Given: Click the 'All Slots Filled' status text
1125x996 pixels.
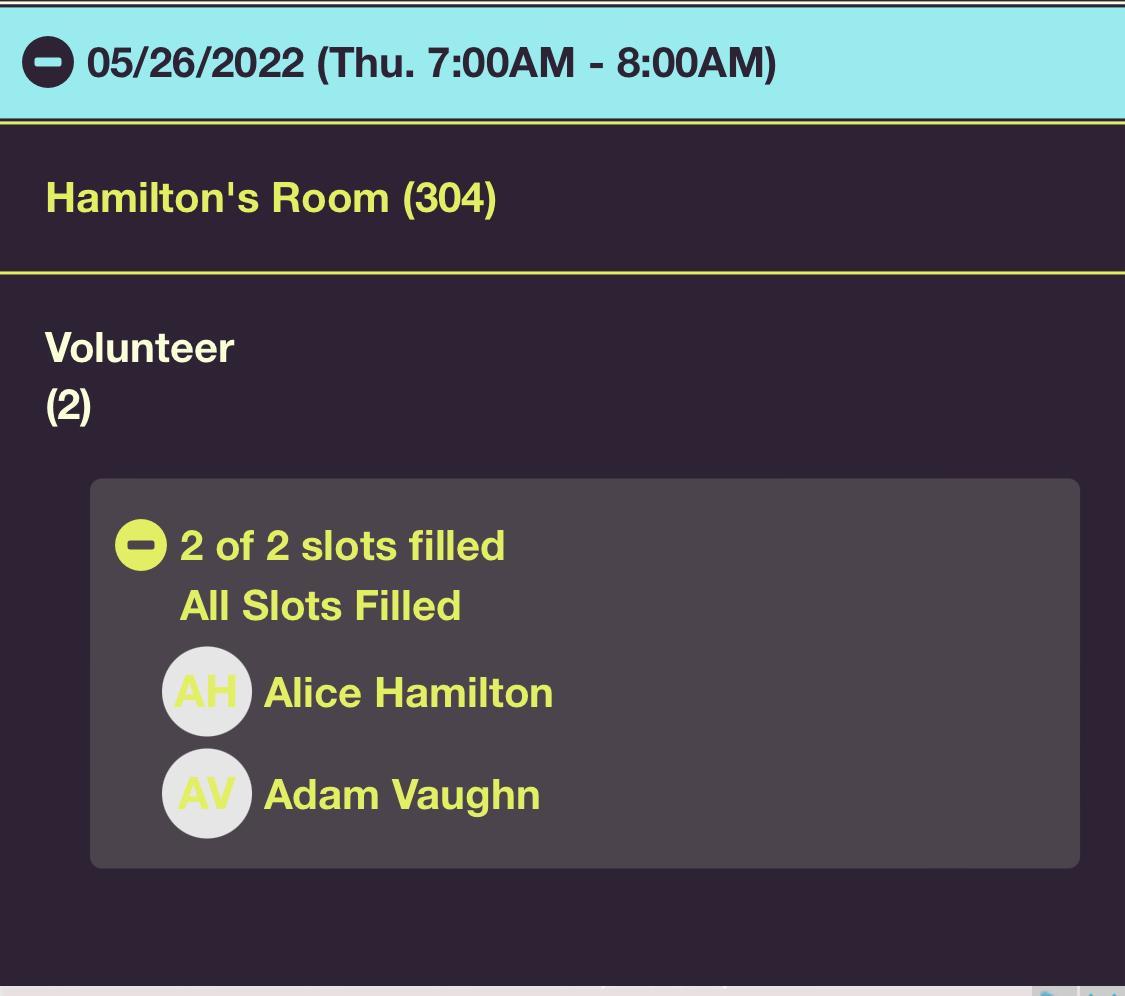Looking at the screenshot, I should click(320, 606).
